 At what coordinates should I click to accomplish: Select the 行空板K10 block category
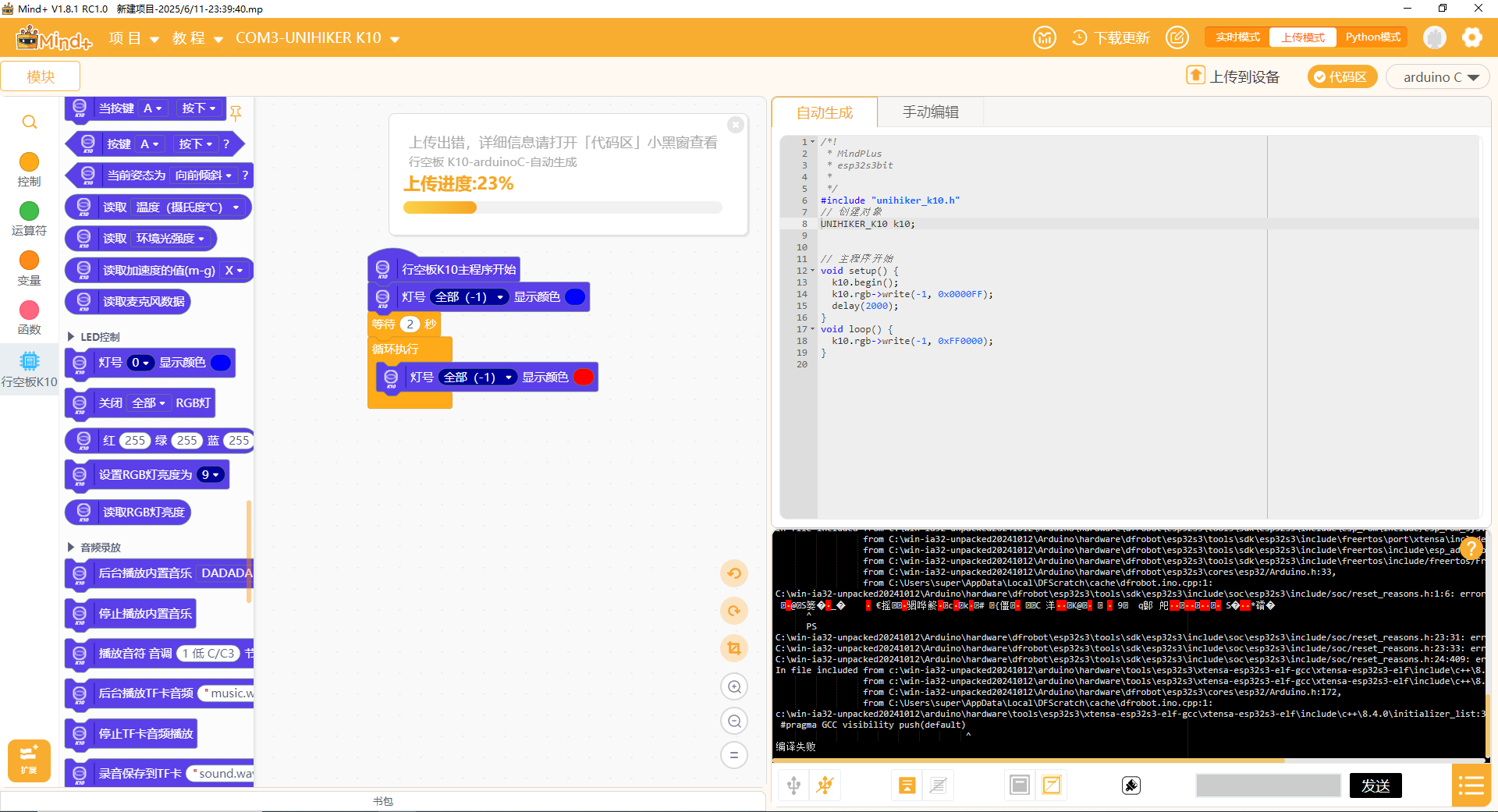click(x=29, y=369)
